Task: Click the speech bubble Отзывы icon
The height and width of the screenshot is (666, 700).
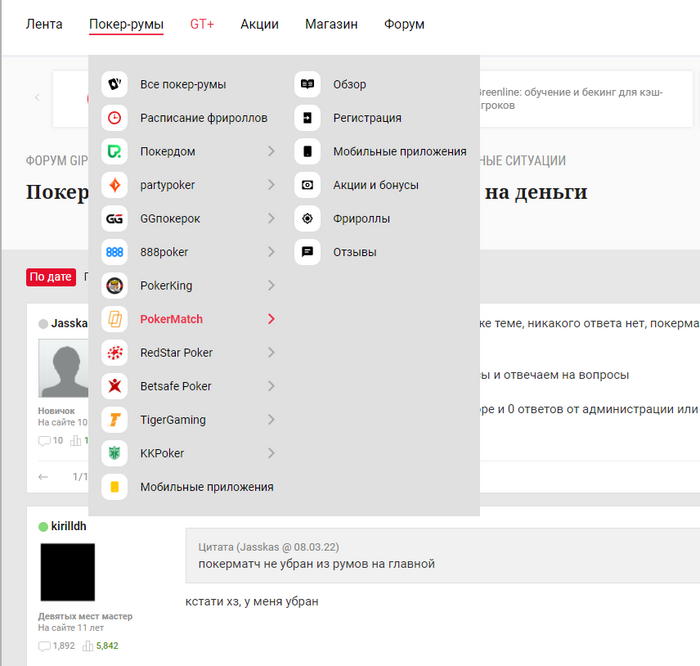Action: point(308,252)
